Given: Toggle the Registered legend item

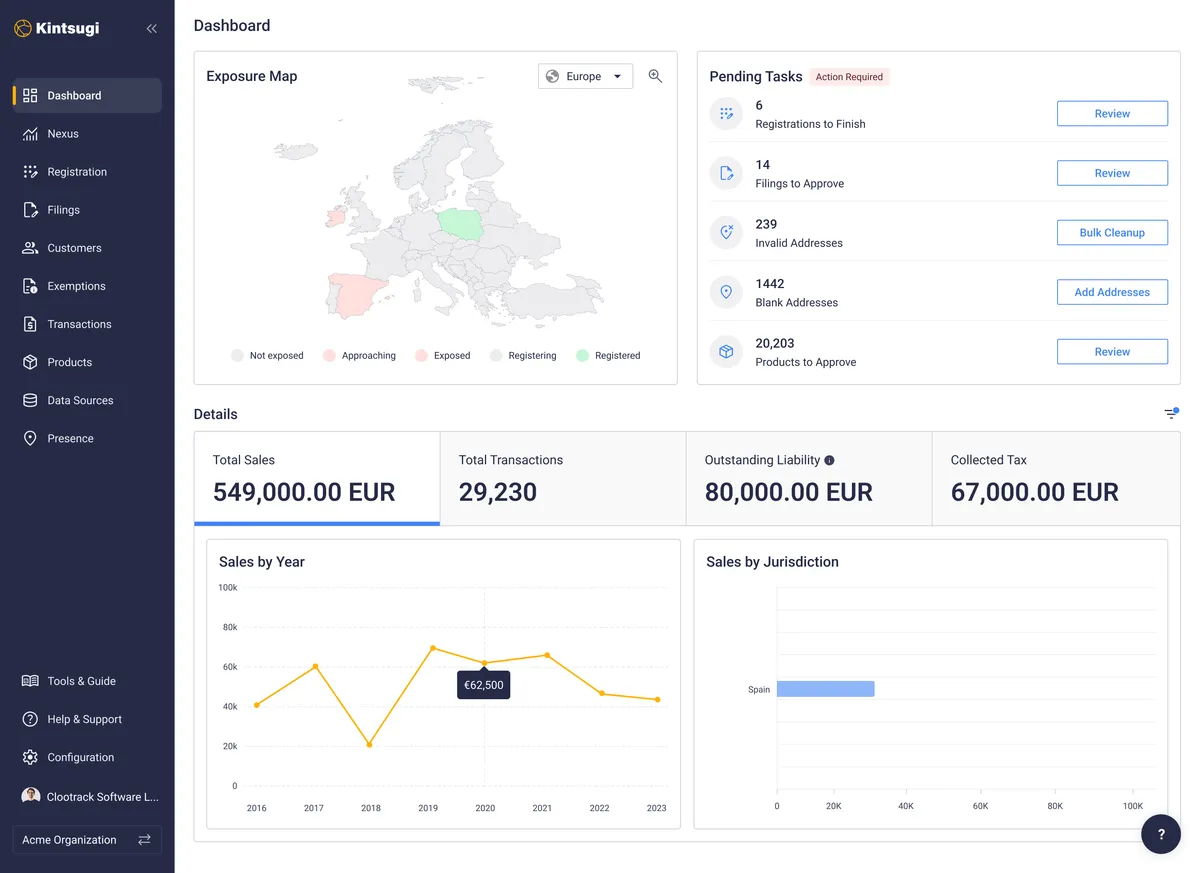Looking at the screenshot, I should click(608, 355).
